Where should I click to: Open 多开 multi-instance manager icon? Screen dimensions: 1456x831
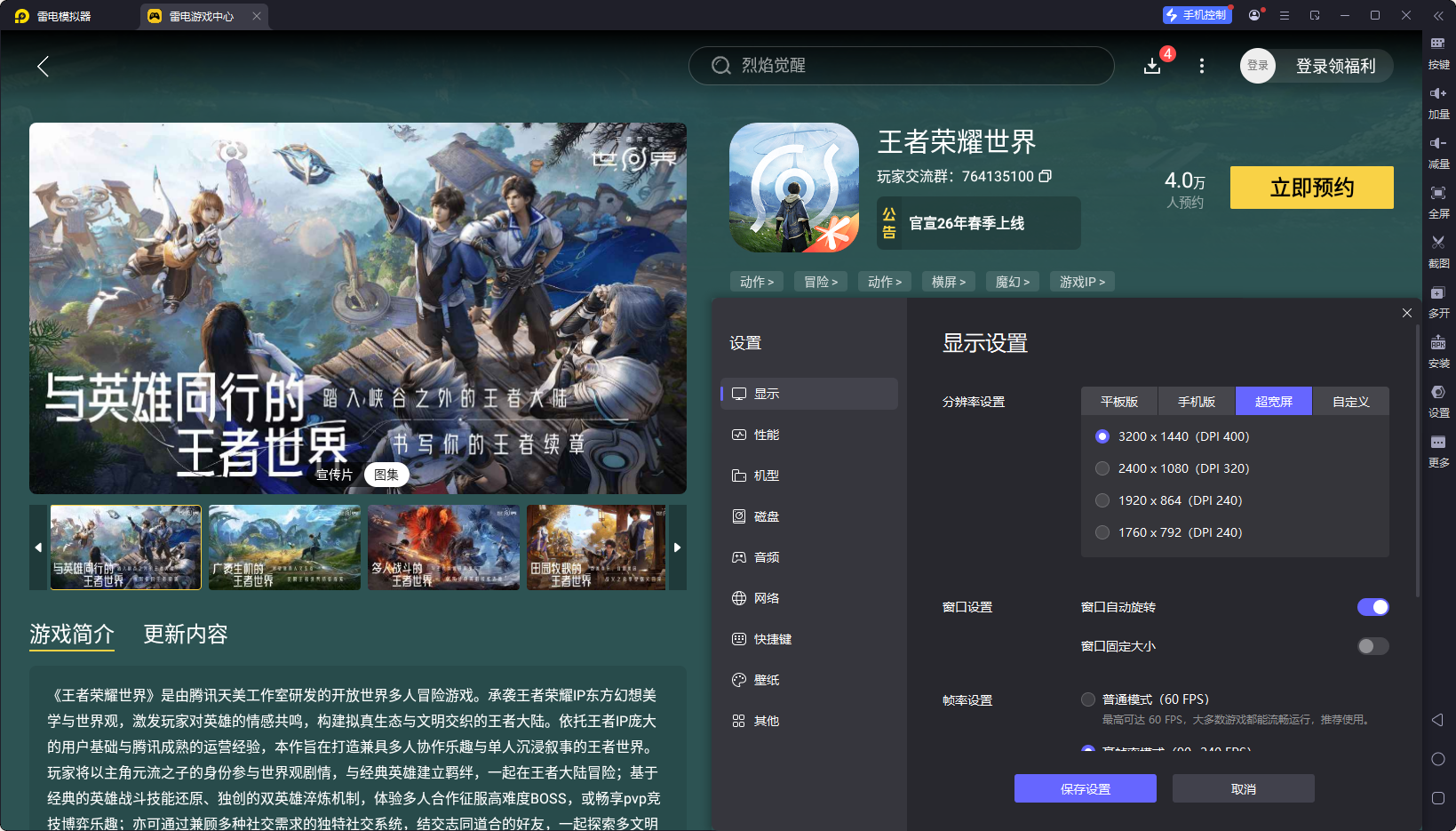[1439, 301]
